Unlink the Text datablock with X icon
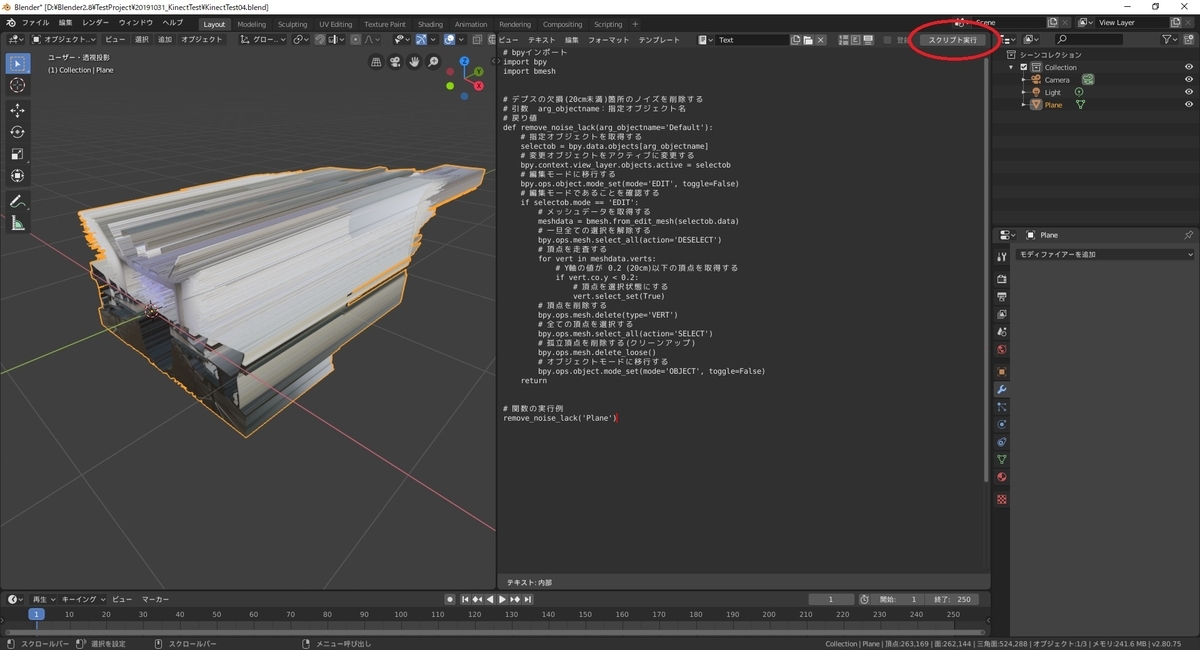 point(821,40)
